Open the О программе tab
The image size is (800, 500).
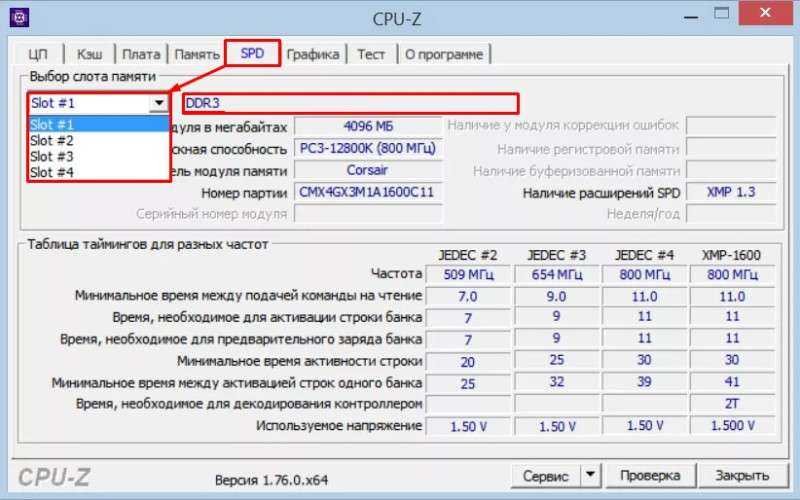[x=444, y=54]
